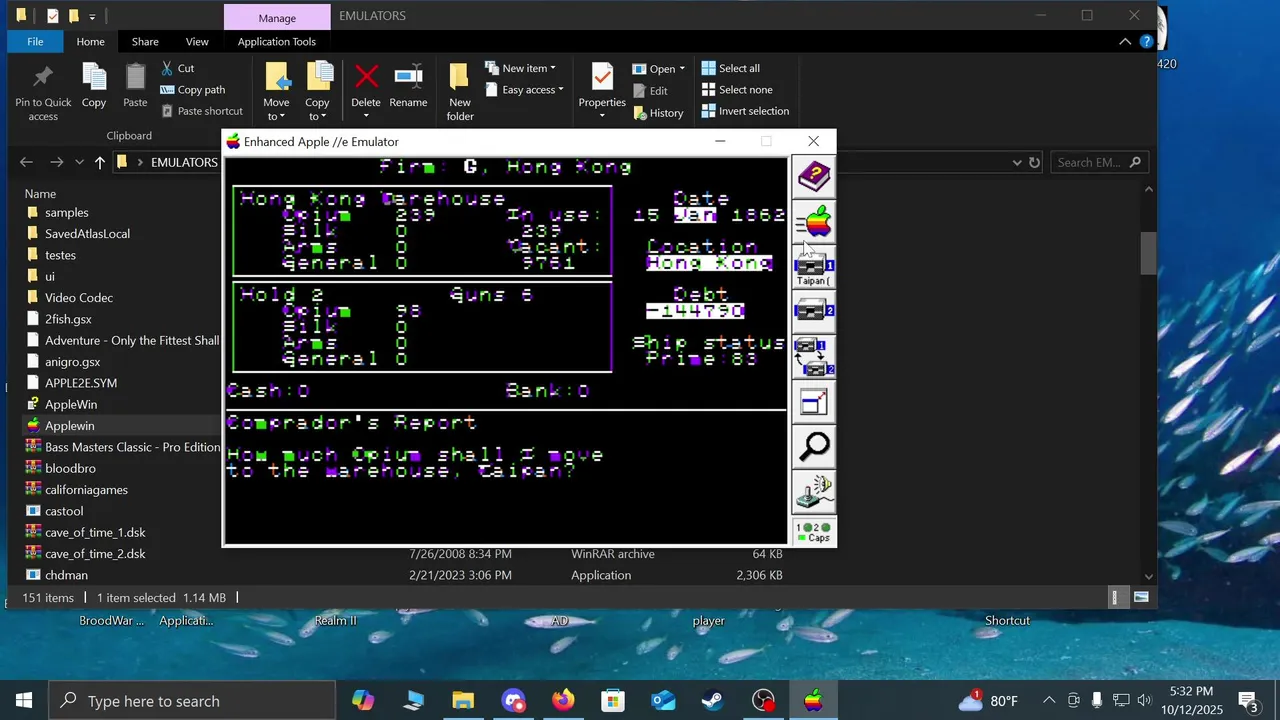Click the Rename icon in ribbon

(x=408, y=86)
